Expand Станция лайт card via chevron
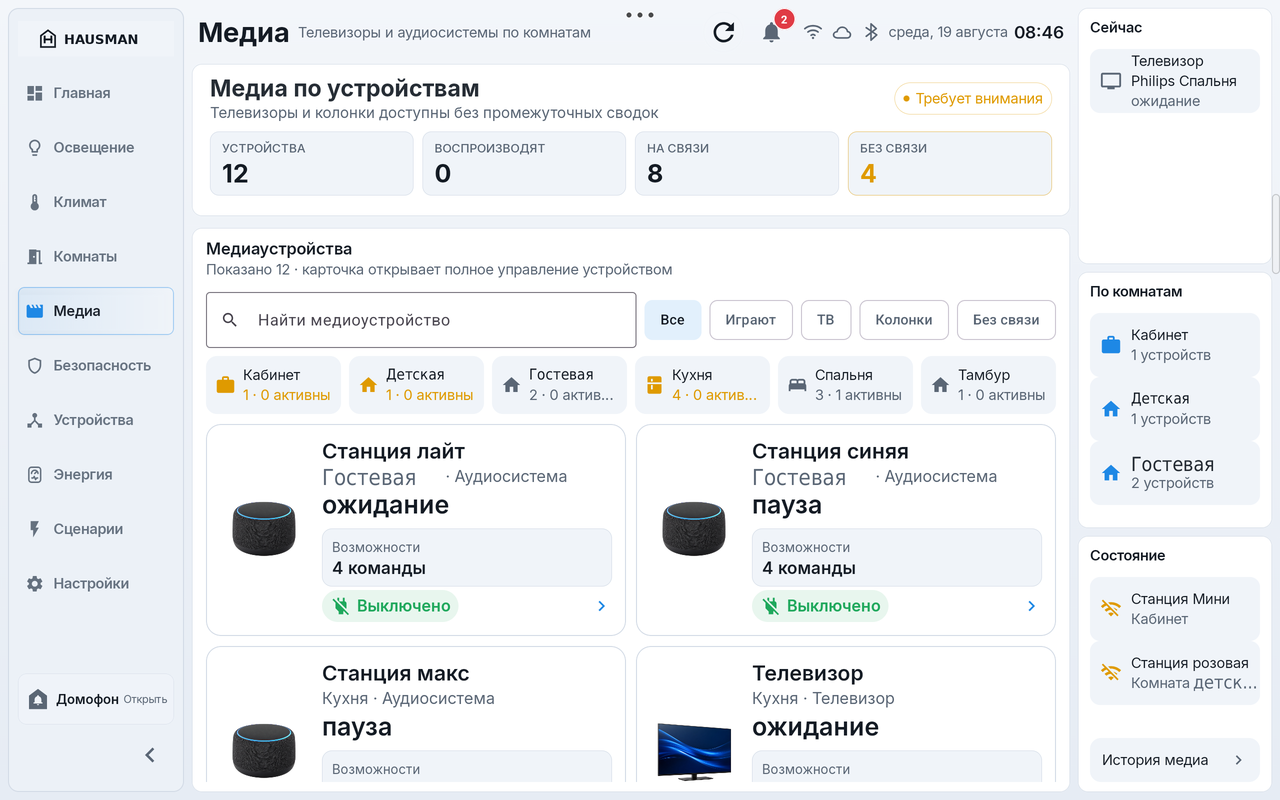Screen dimensions: 1280x800 [x=601, y=606]
